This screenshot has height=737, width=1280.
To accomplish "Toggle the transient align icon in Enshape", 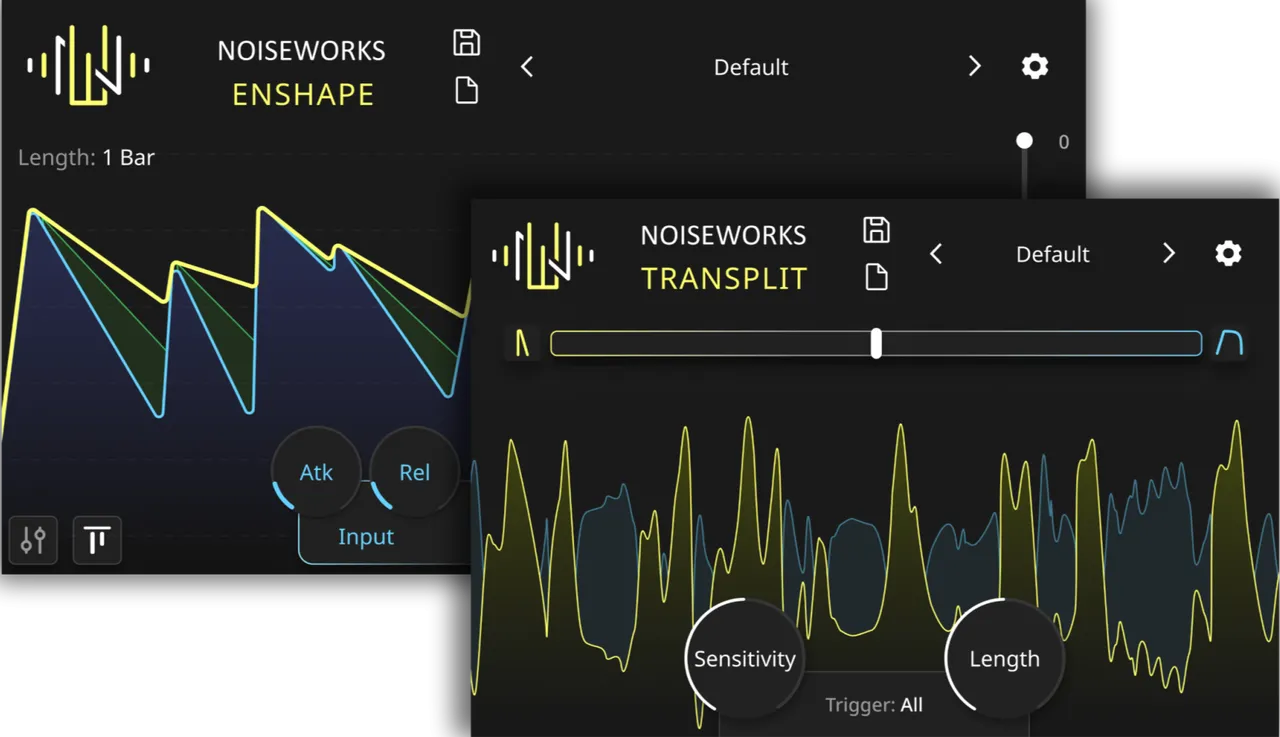I will [x=97, y=541].
